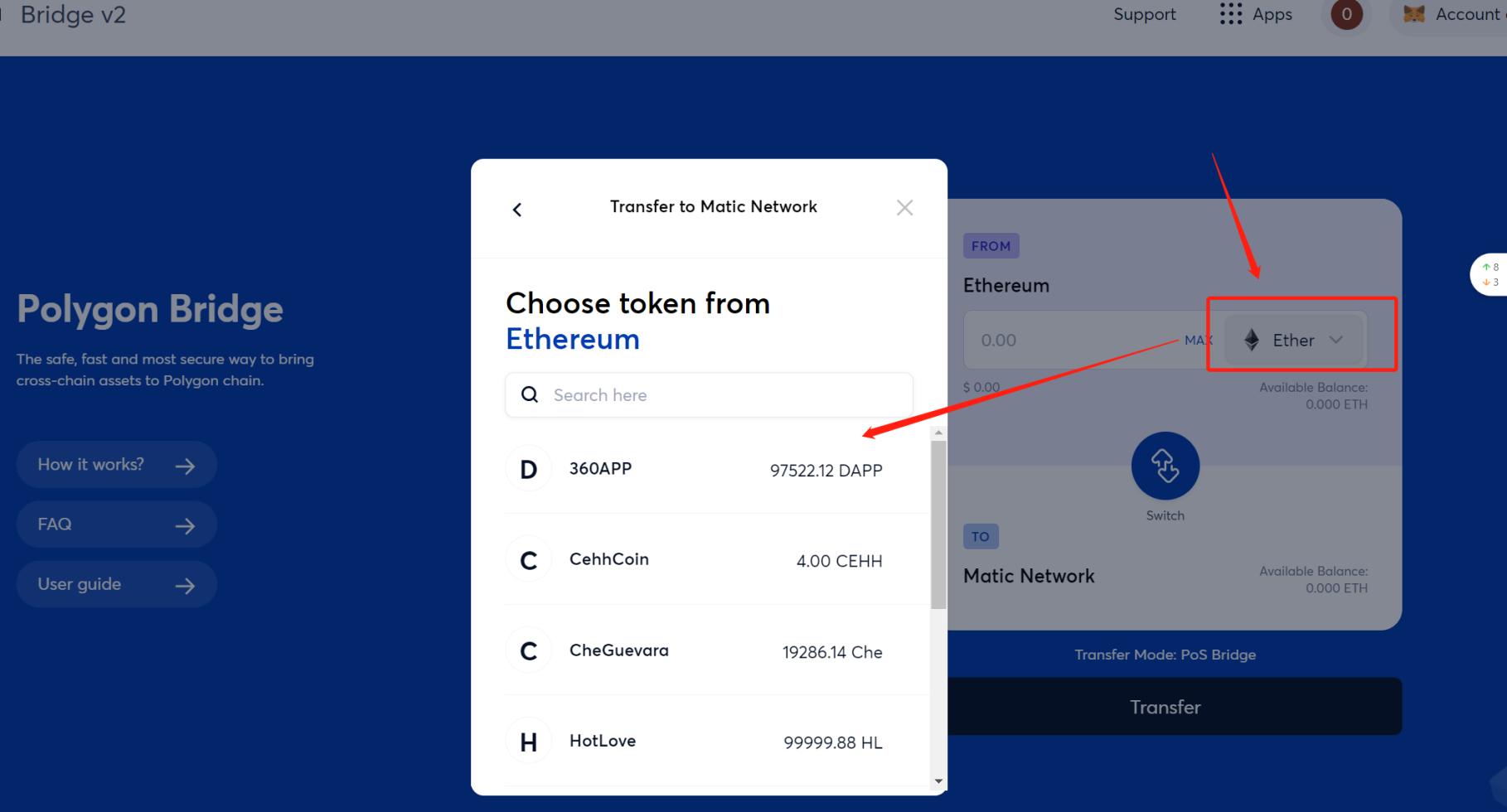Open the User guide link
Viewport: 1507px width, 812px height.
(117, 584)
